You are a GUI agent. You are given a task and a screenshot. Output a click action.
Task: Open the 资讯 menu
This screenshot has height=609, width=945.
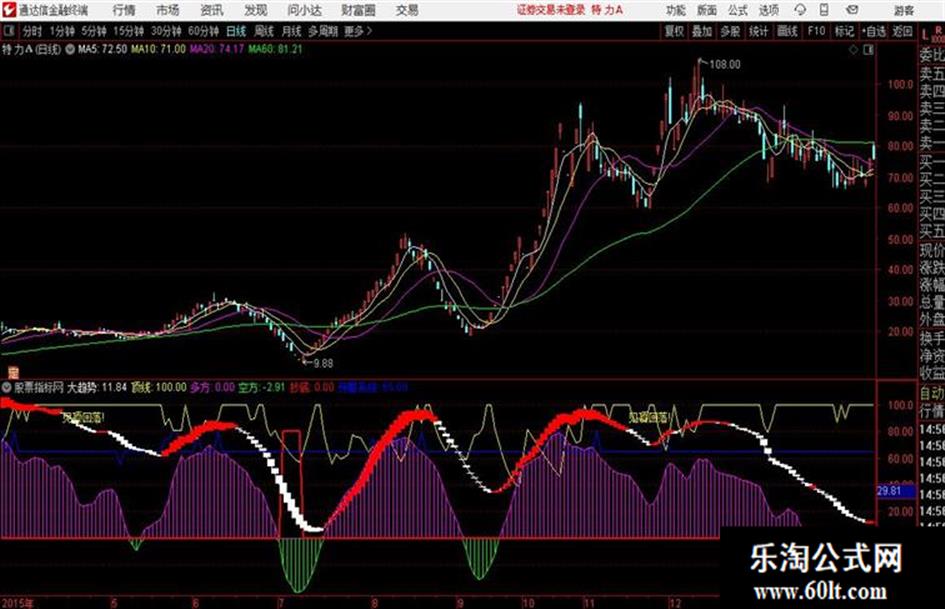pyautogui.click(x=212, y=10)
